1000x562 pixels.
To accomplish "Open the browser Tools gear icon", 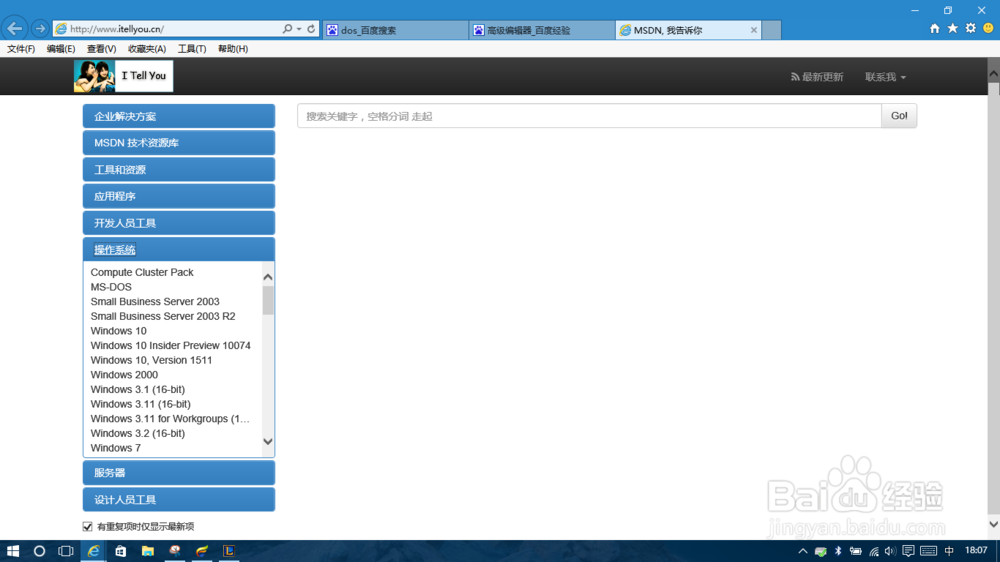I will (x=970, y=28).
